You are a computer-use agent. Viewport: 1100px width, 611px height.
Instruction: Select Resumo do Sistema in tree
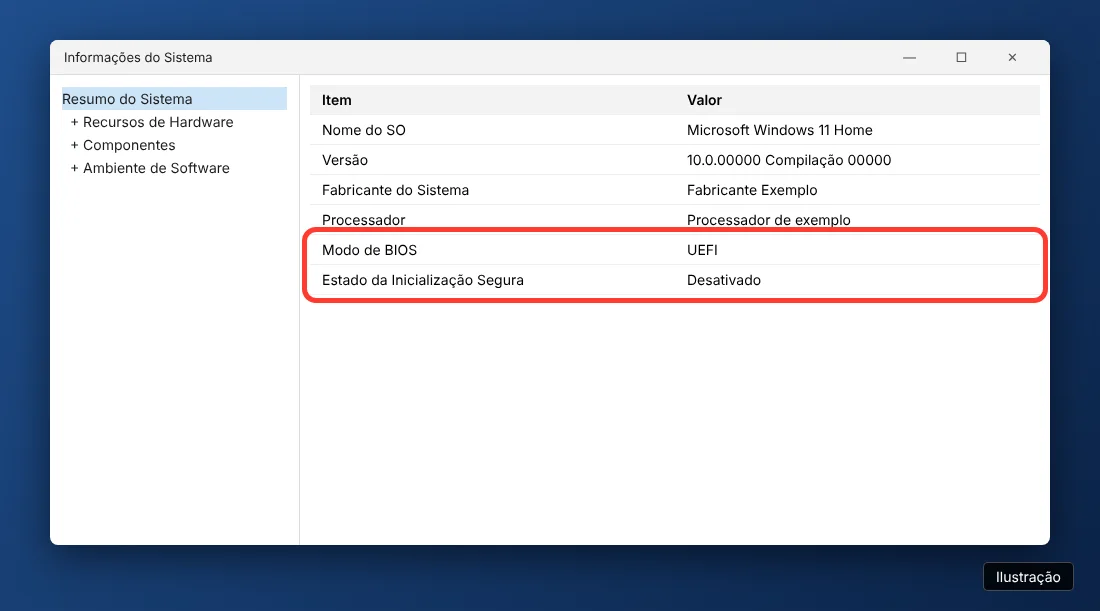[174, 99]
